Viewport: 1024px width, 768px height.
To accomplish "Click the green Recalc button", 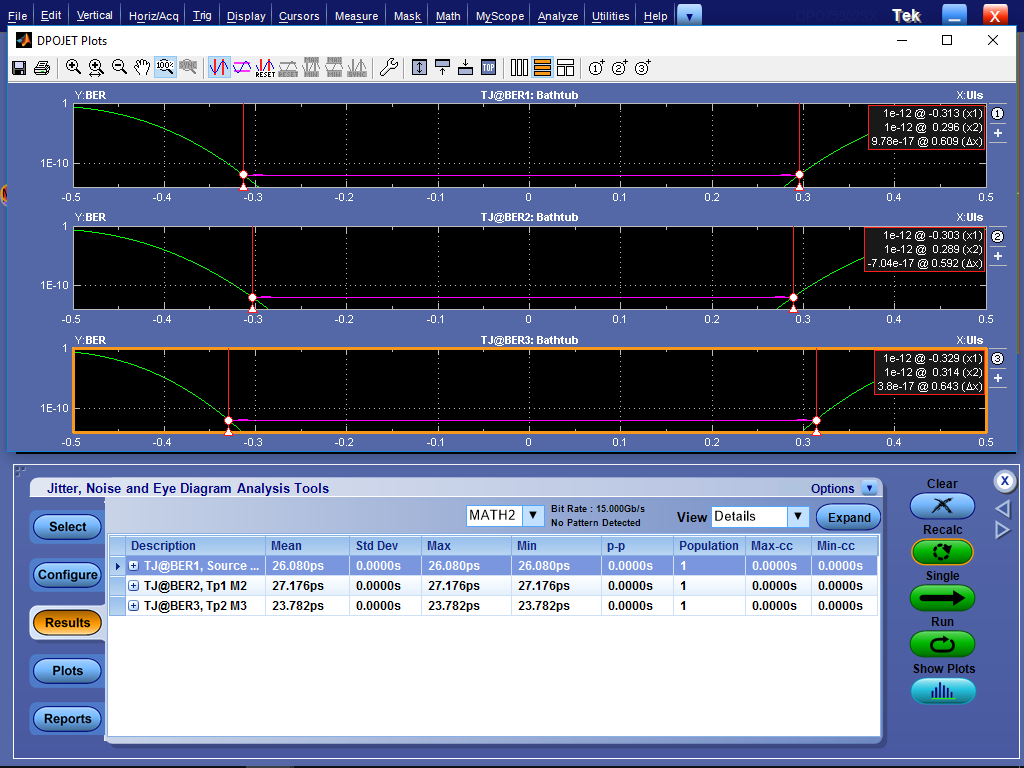I will click(942, 552).
